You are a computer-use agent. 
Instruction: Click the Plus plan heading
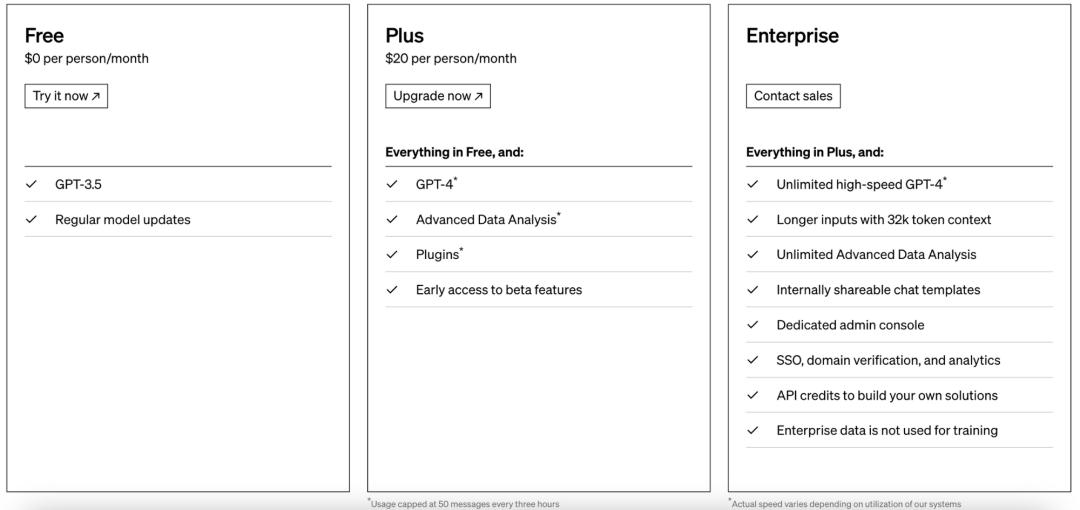[x=404, y=36]
